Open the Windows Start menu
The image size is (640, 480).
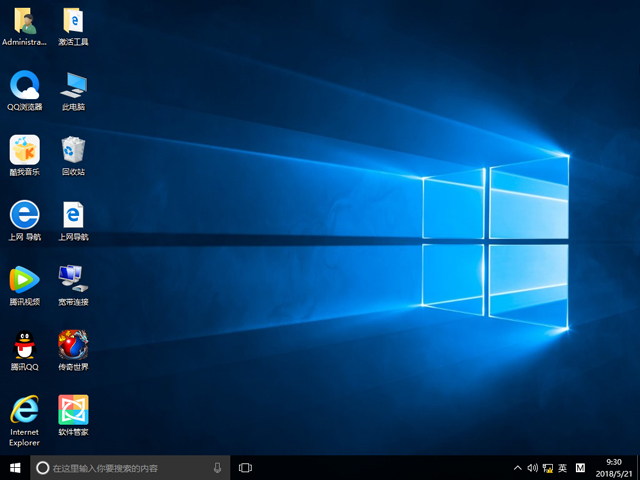[15, 467]
